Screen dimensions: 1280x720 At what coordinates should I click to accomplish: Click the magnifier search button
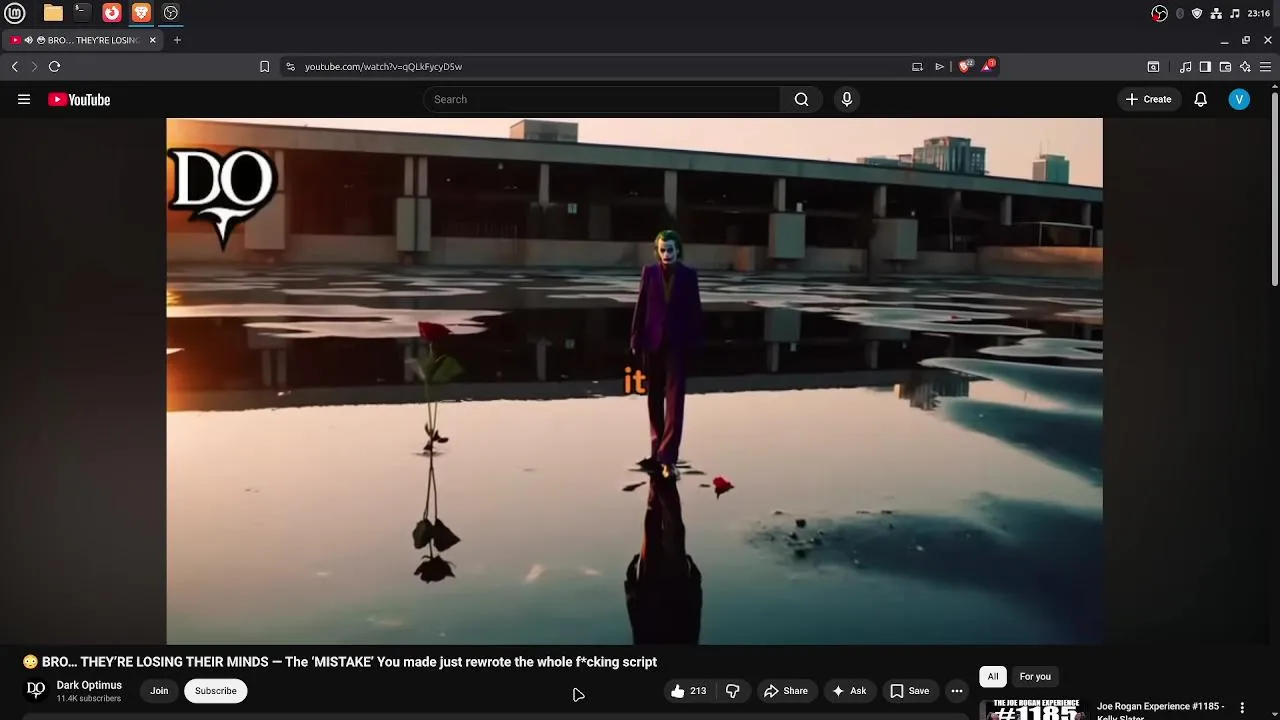pyautogui.click(x=801, y=99)
